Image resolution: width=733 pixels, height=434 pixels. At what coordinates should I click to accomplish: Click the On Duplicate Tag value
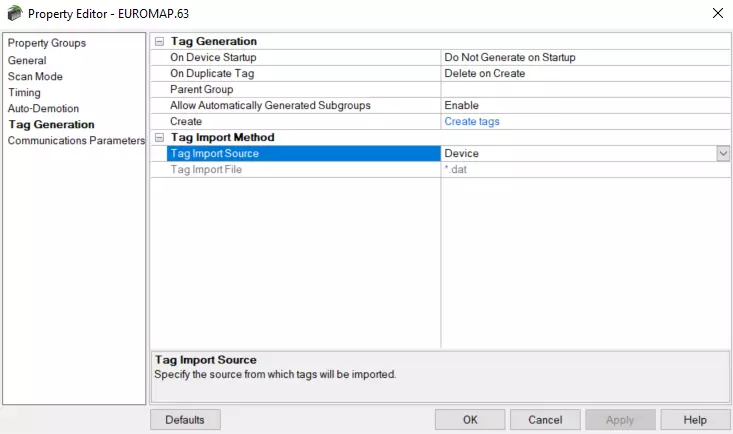tap(585, 74)
